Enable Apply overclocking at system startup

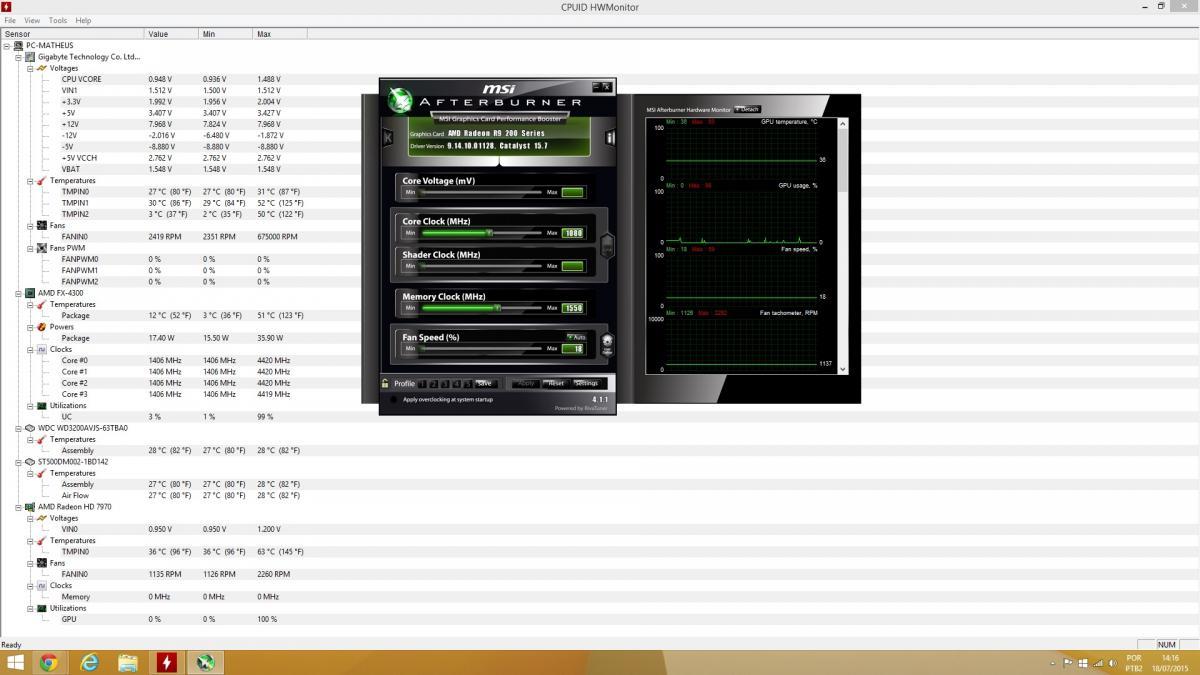395,399
